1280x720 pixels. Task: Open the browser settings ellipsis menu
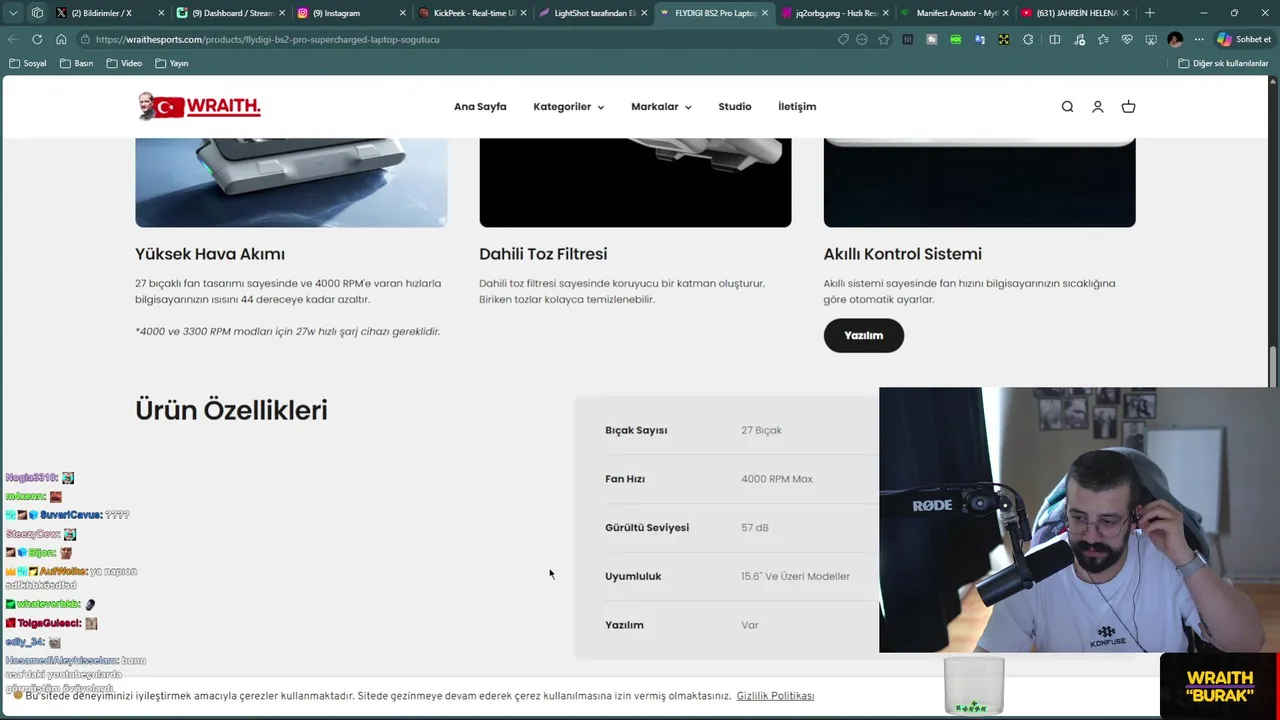click(x=1199, y=39)
